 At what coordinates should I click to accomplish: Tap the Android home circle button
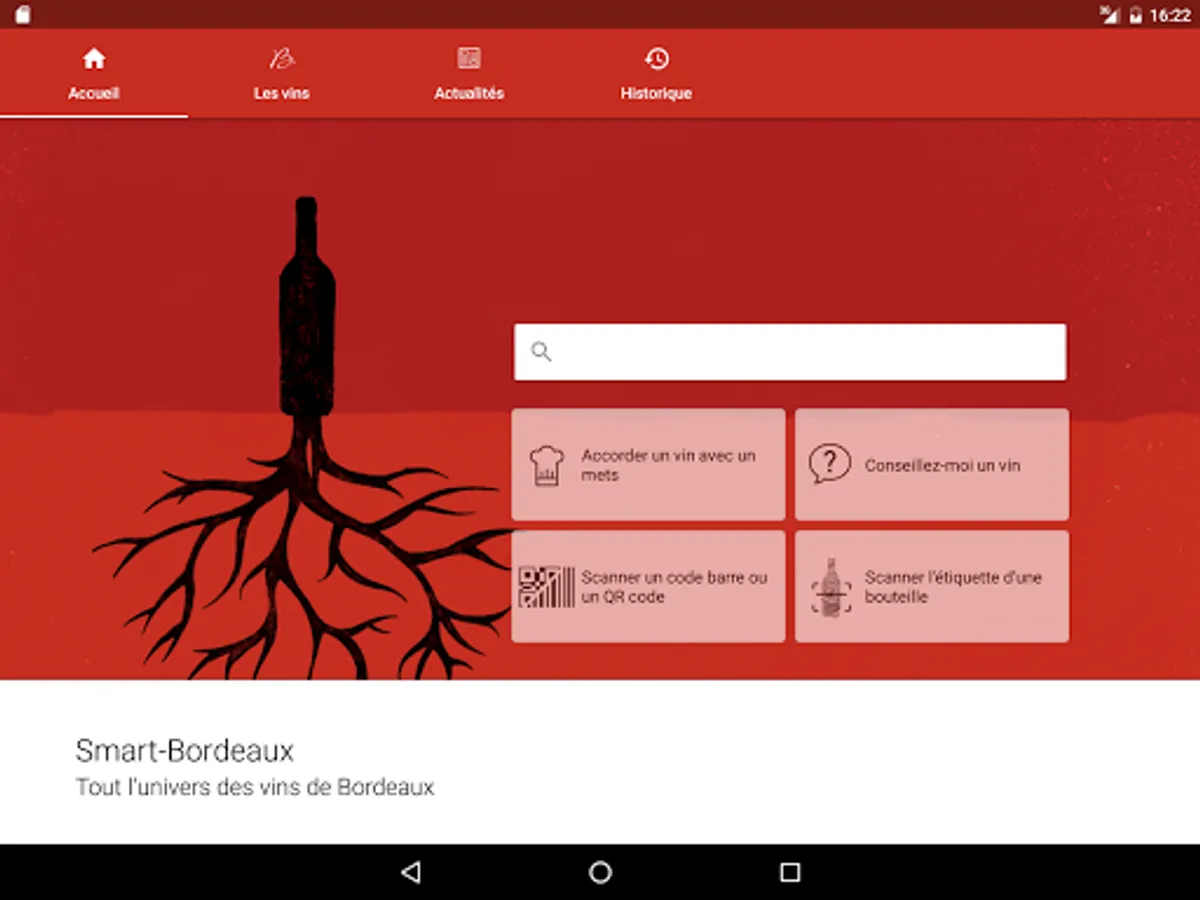pyautogui.click(x=600, y=872)
